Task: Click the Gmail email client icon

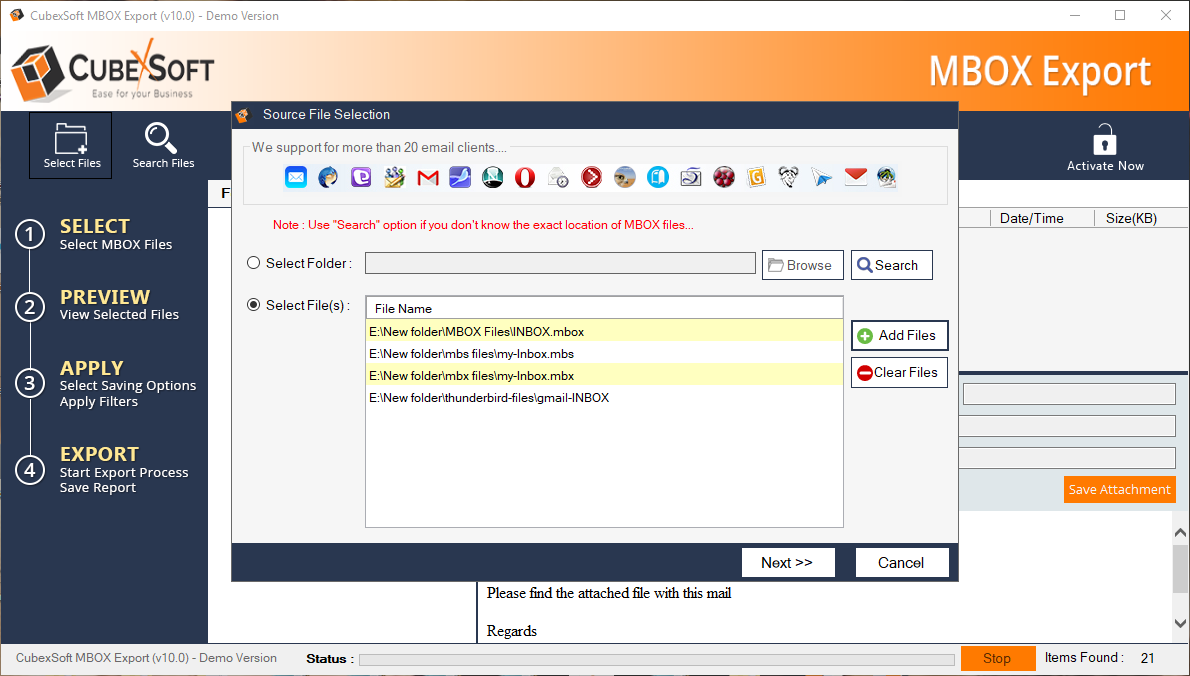Action: tap(428, 178)
